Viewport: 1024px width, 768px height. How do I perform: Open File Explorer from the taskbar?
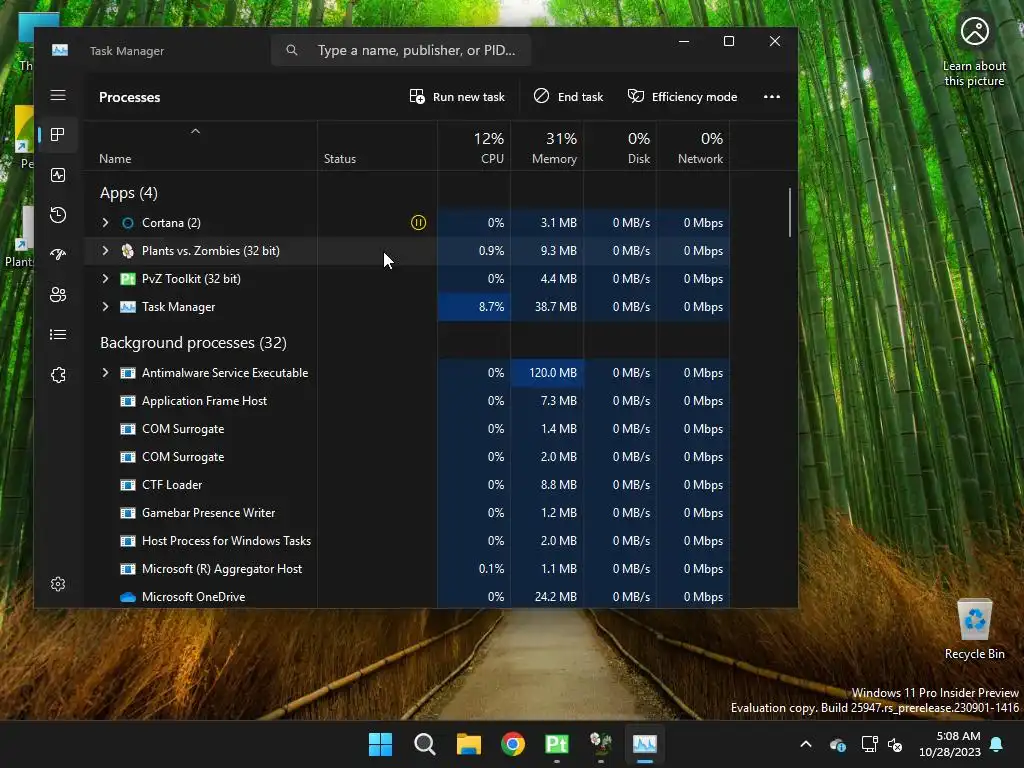click(x=469, y=744)
